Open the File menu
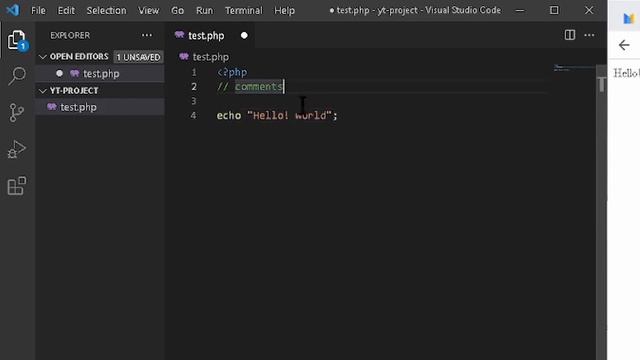640x360 pixels. [x=38, y=10]
